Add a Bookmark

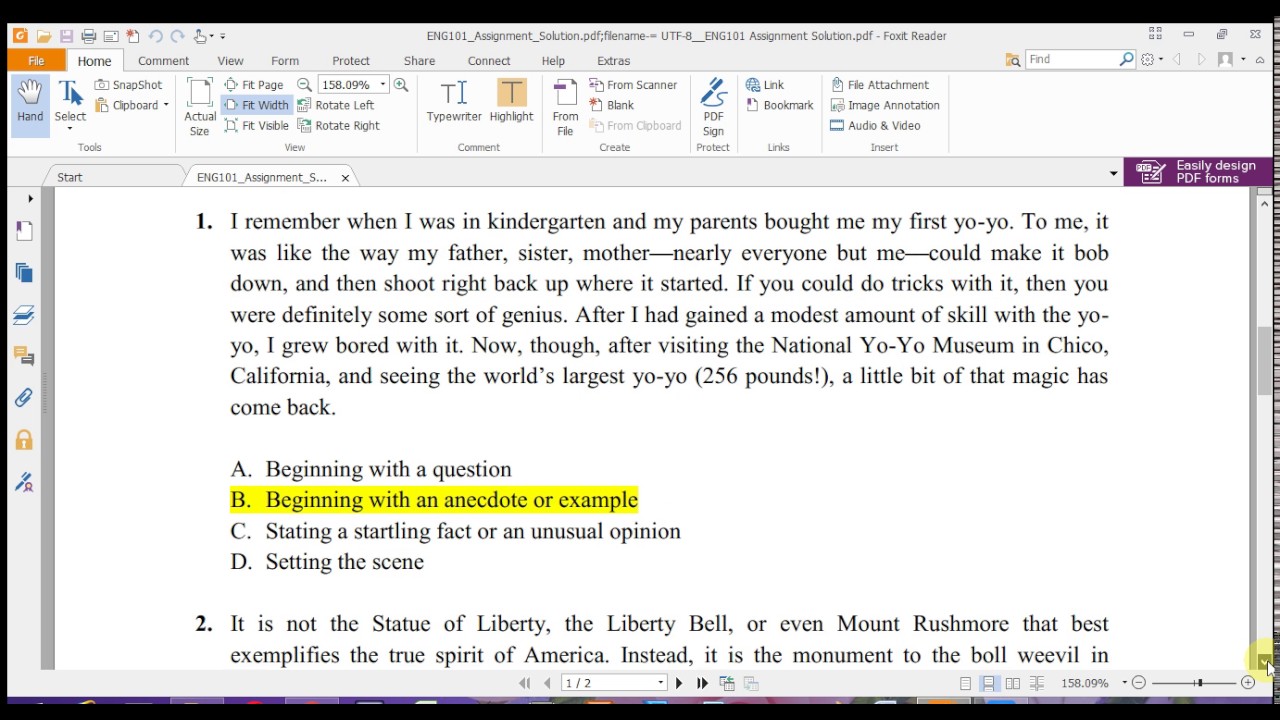pyautogui.click(x=780, y=105)
